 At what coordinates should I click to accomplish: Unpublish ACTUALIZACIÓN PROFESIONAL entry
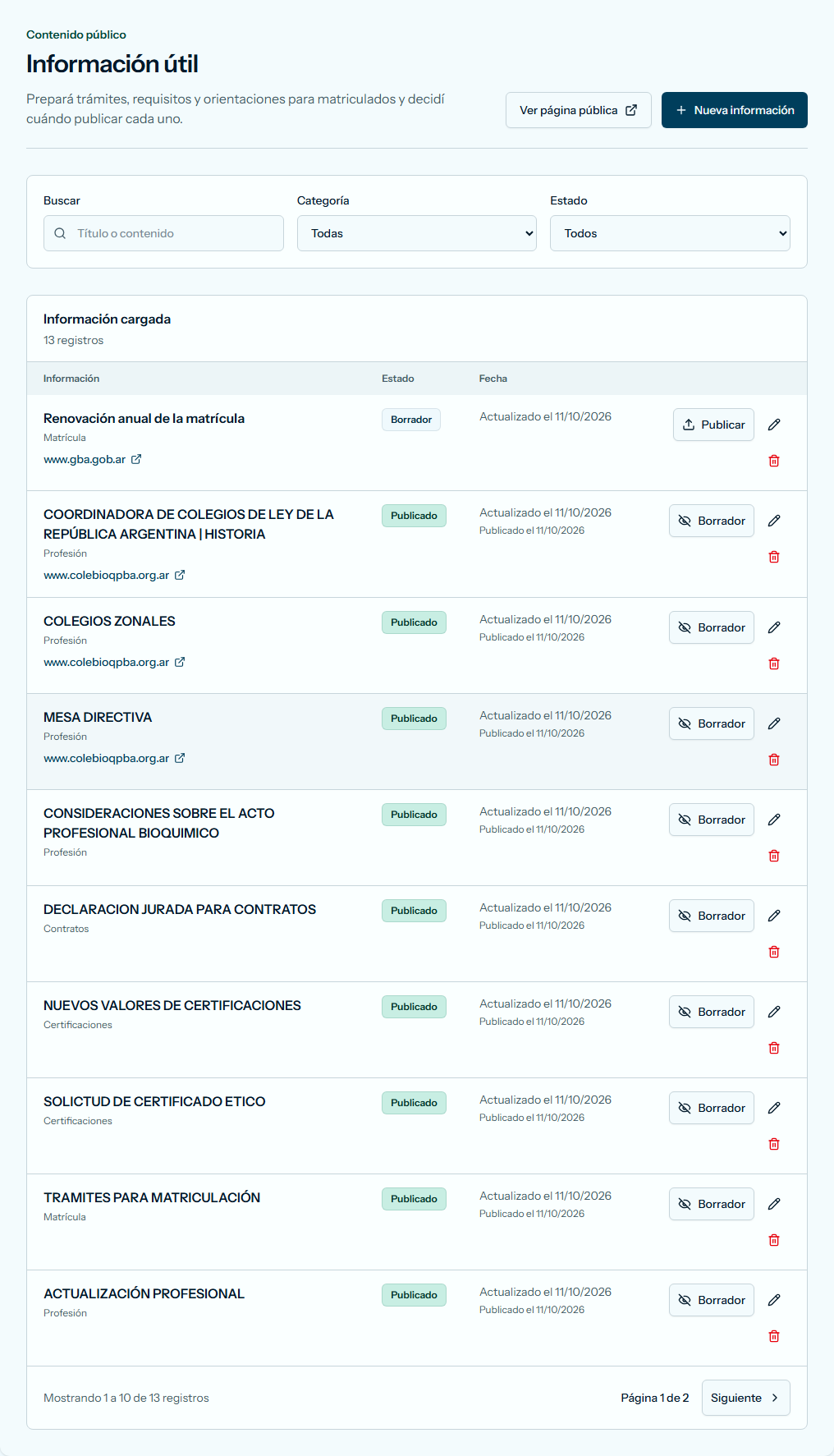point(712,1300)
